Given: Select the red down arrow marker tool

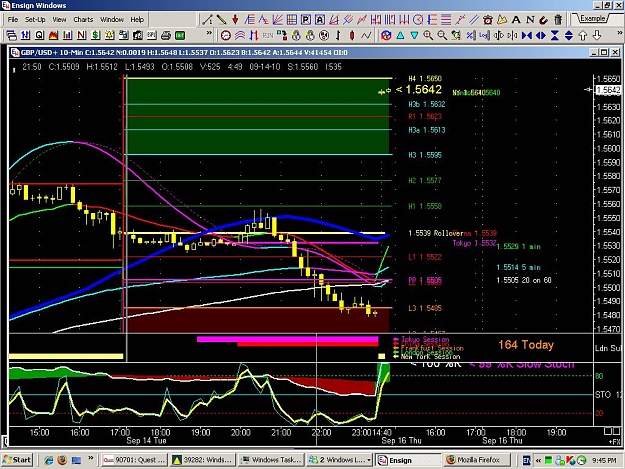Looking at the screenshot, I should [235, 20].
